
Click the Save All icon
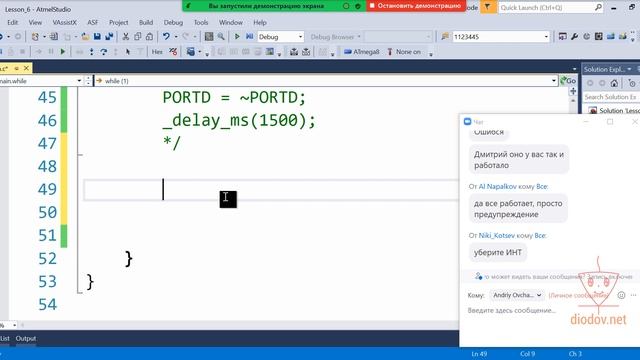tap(109, 37)
